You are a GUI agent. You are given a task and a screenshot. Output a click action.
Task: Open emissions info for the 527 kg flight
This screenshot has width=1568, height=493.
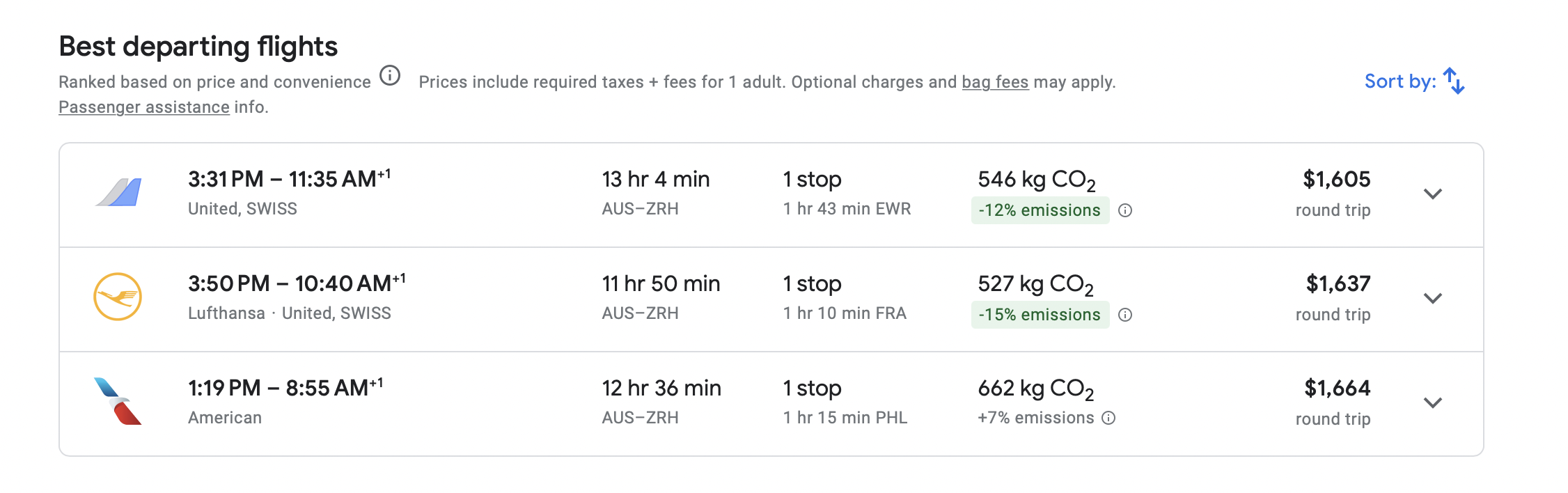(1125, 315)
